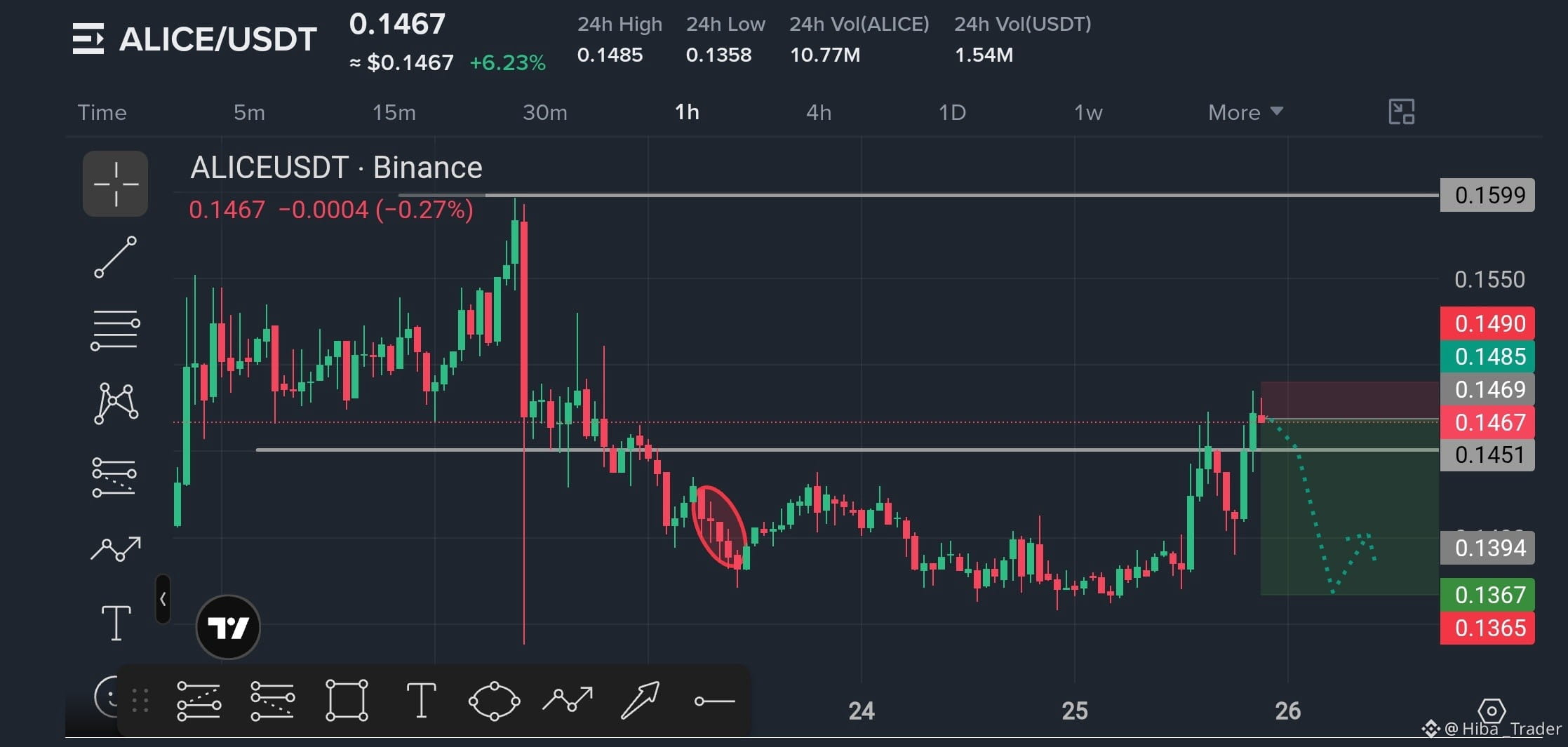Click the 24h Vol(USDT) value 1.54M
1568x747 pixels.
pyautogui.click(x=984, y=55)
